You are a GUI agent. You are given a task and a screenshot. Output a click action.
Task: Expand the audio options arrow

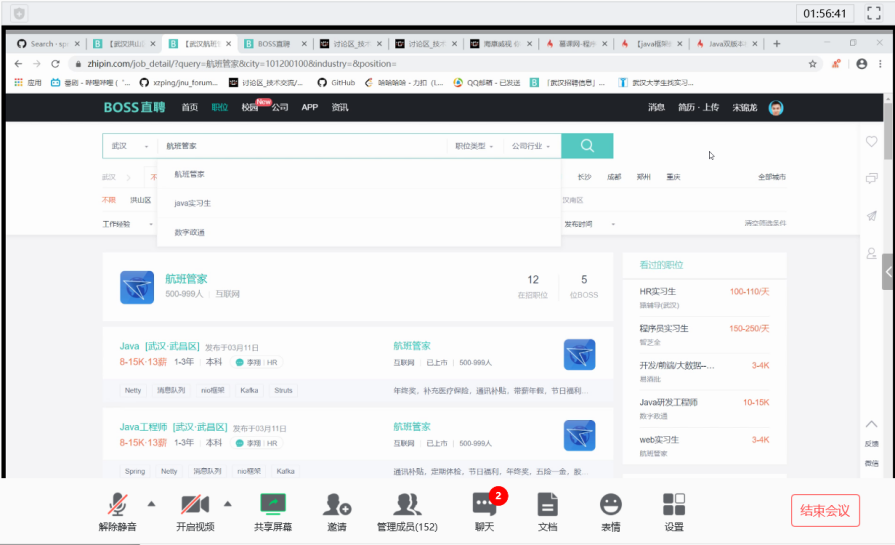pyautogui.click(x=151, y=504)
